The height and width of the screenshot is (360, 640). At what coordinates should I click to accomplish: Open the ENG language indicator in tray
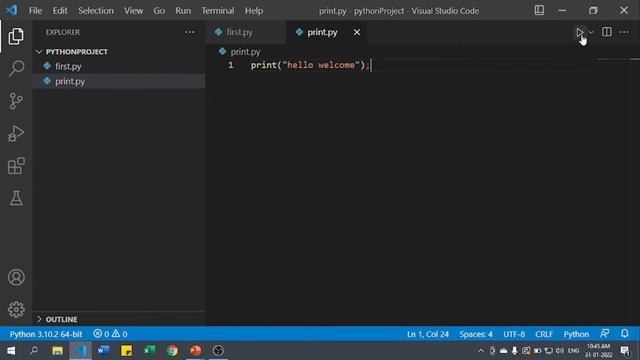[573, 351]
